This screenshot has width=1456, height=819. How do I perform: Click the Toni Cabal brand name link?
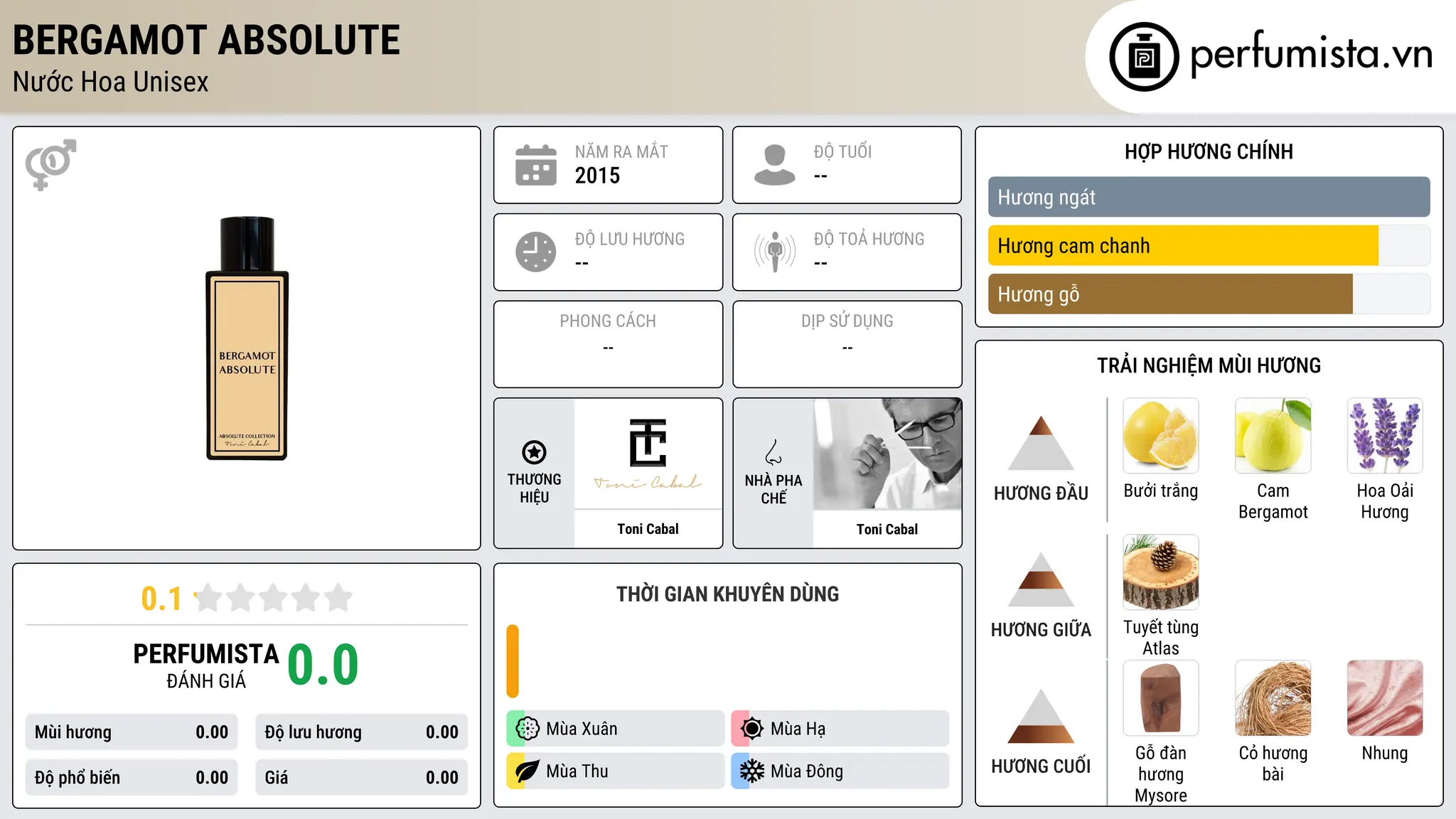648,529
